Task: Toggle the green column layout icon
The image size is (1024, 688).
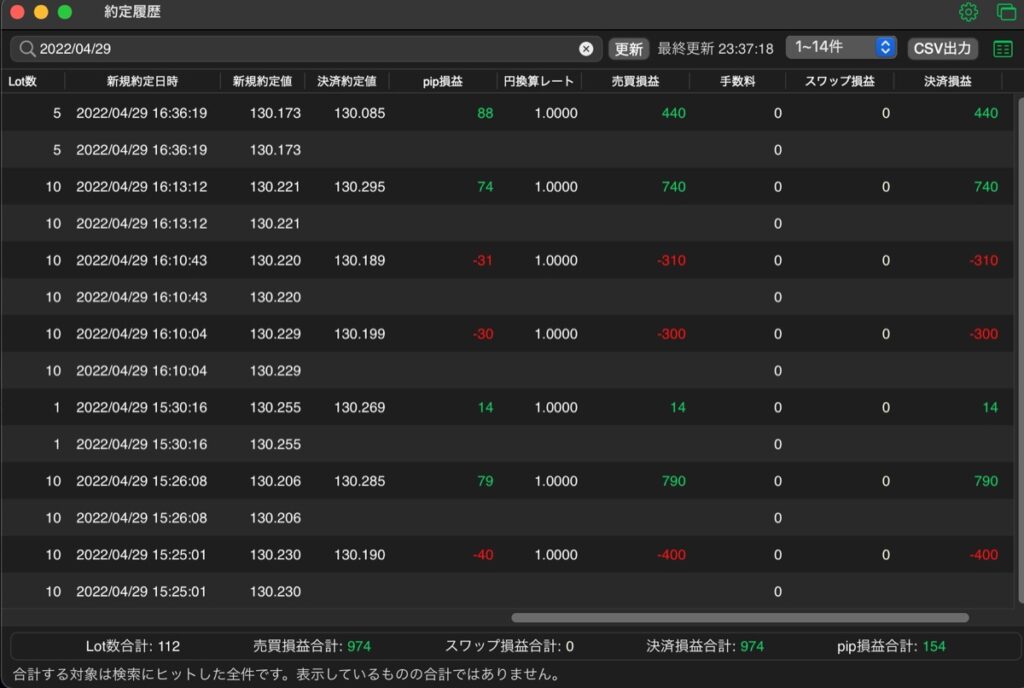Action: (x=1002, y=49)
